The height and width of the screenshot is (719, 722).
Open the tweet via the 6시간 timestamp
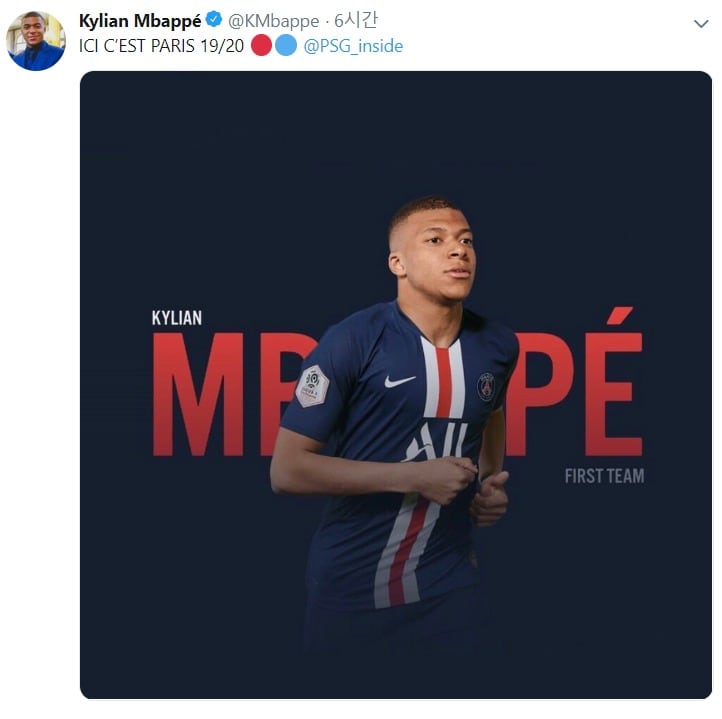tap(355, 20)
